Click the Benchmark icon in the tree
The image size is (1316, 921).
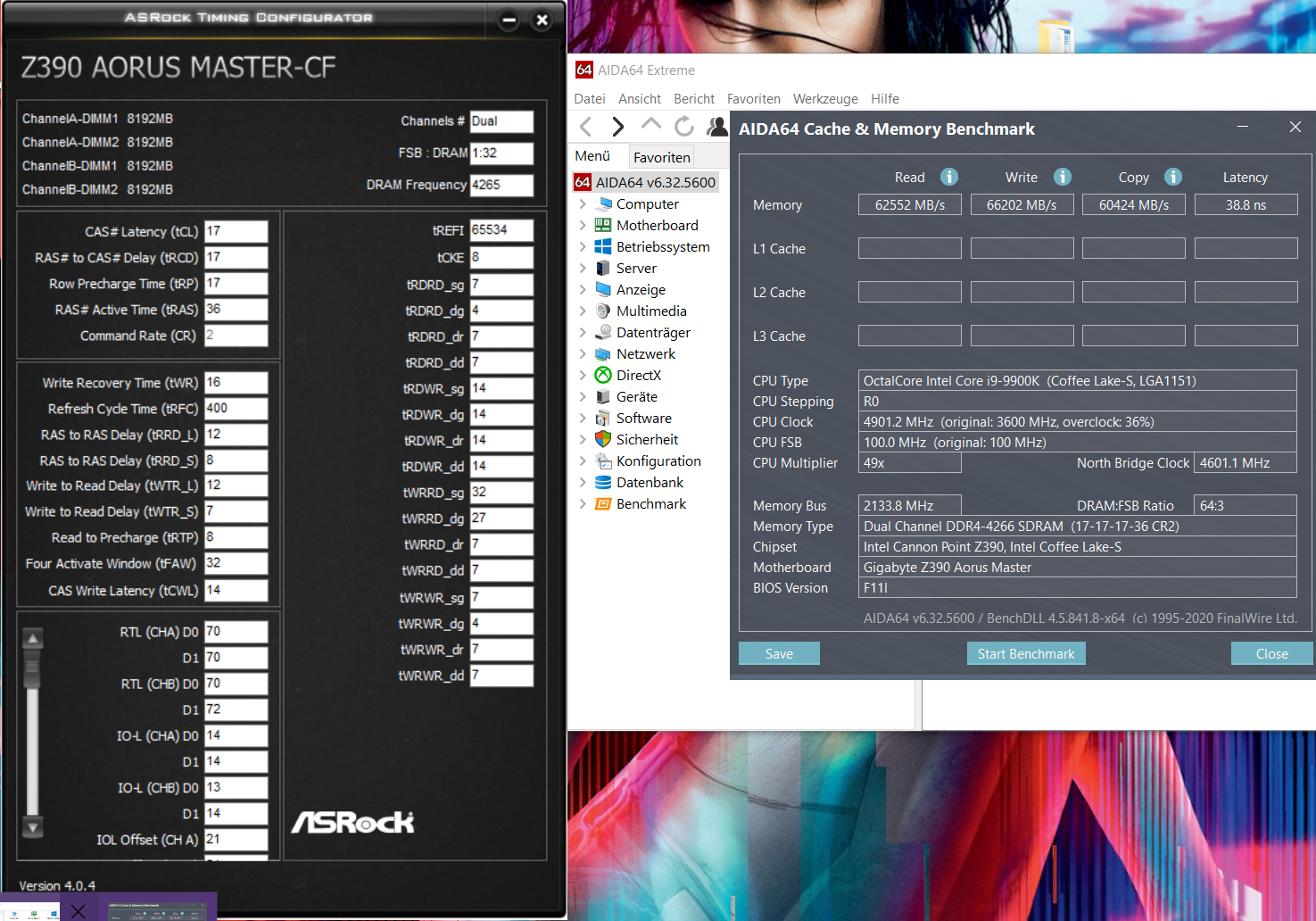tap(603, 504)
